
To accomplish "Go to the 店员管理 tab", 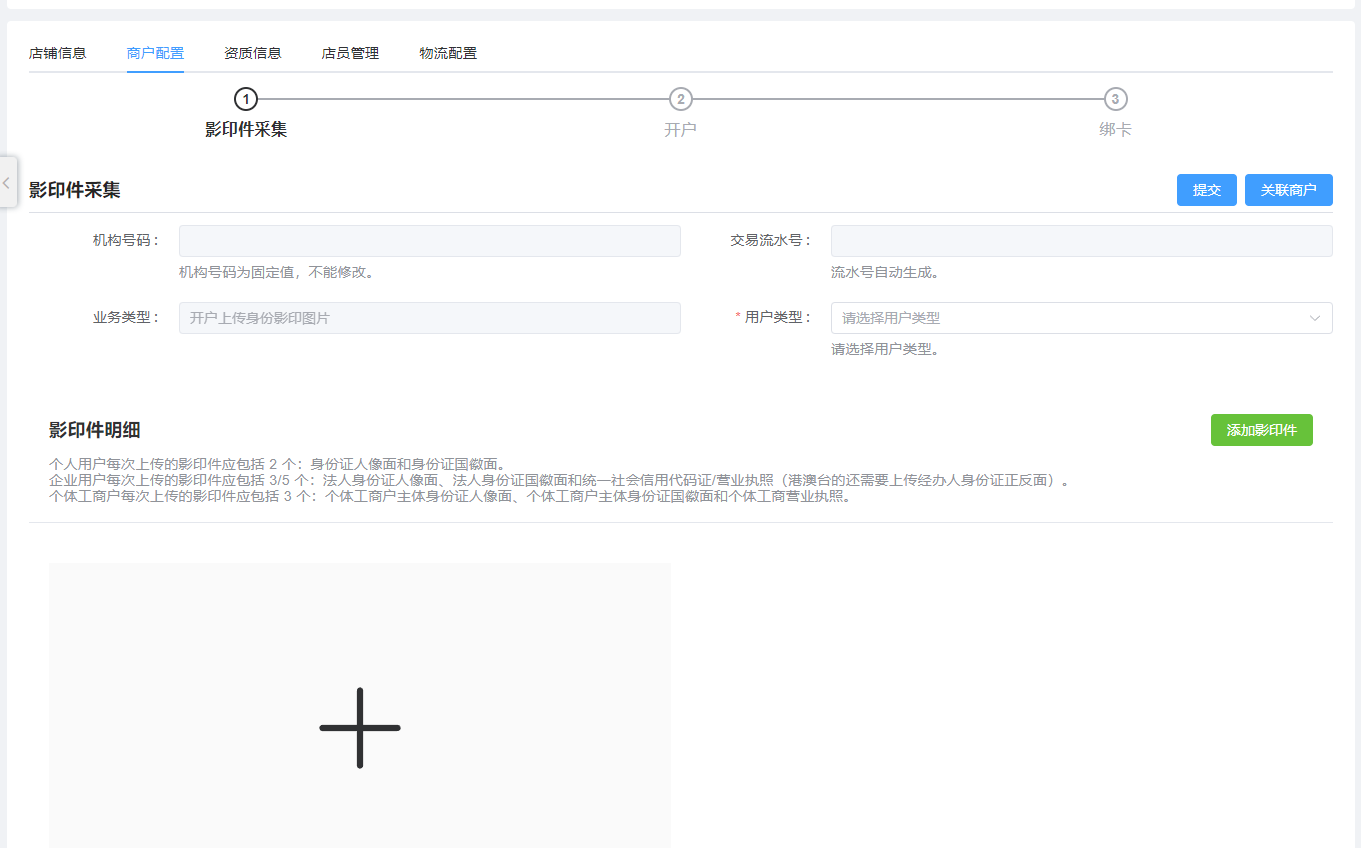I will pyautogui.click(x=350, y=53).
